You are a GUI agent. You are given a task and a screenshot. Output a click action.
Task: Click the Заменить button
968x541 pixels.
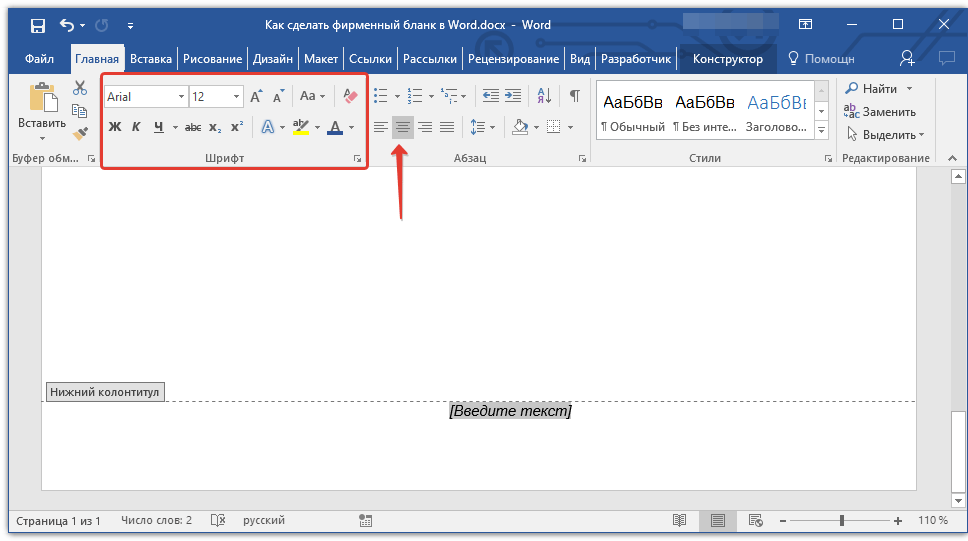coord(880,112)
